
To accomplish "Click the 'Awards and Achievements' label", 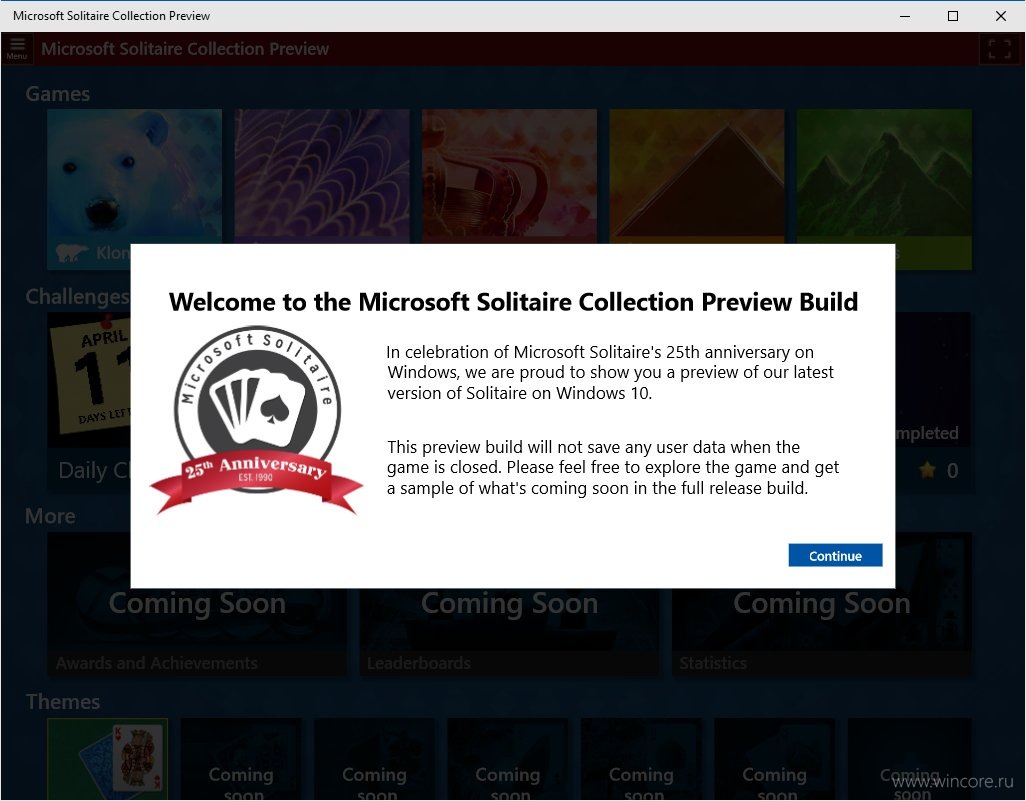I will click(x=156, y=663).
